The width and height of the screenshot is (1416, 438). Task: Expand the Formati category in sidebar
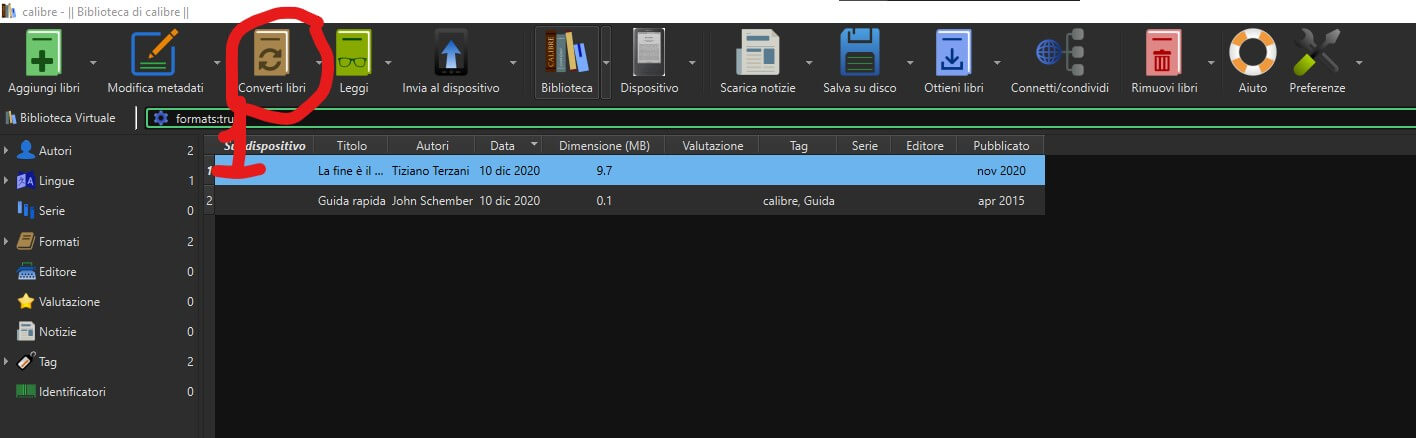6,241
